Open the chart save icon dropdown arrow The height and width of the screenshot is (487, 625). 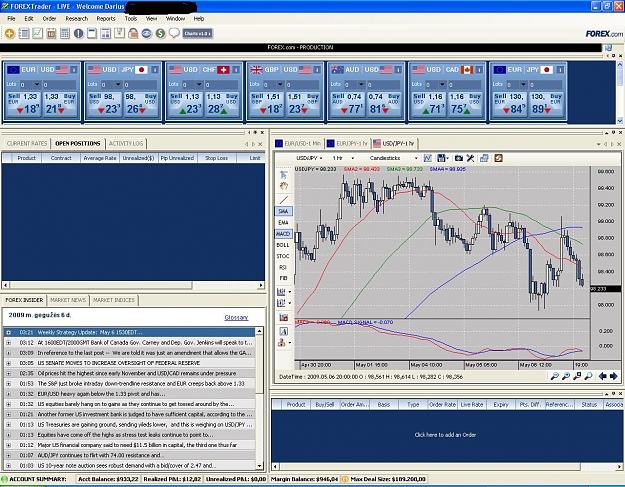[448, 159]
